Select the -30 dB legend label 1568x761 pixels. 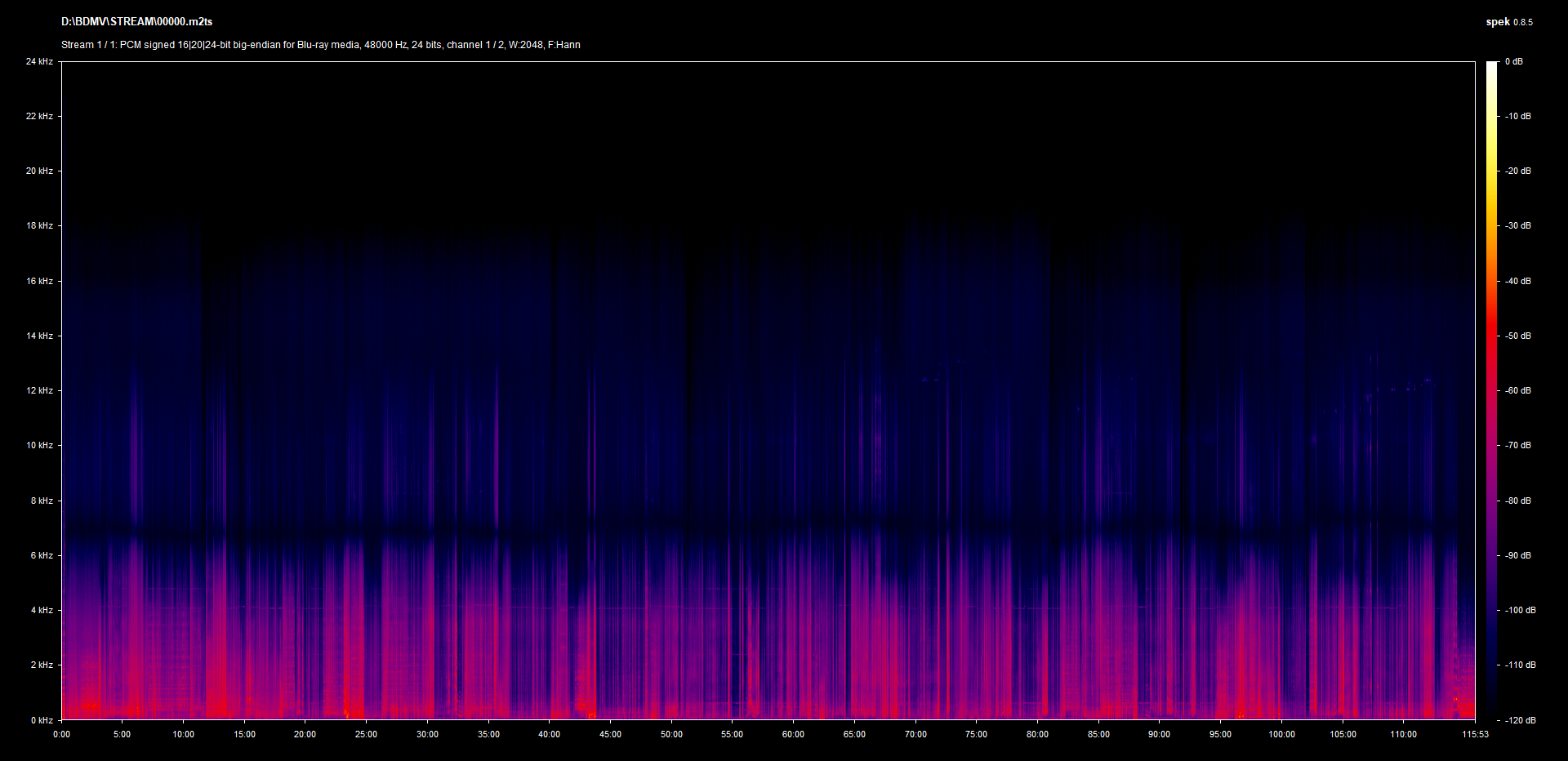(1518, 225)
